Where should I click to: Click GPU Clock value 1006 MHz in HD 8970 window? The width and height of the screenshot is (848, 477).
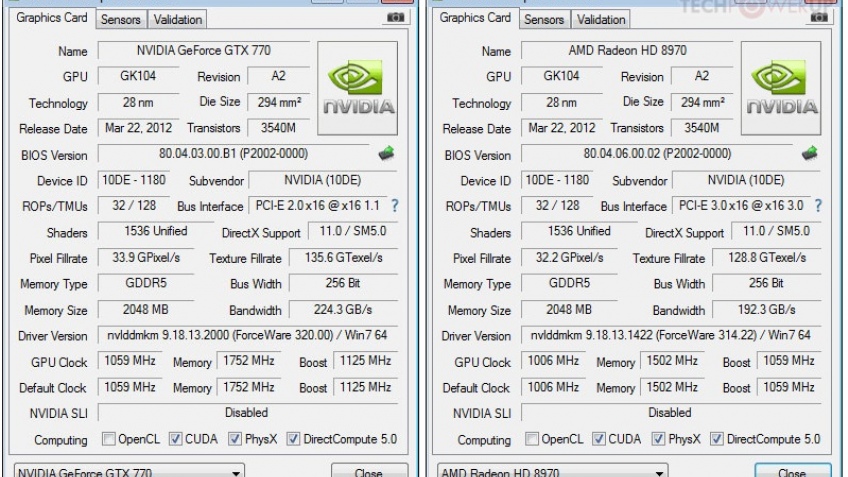[x=553, y=361]
